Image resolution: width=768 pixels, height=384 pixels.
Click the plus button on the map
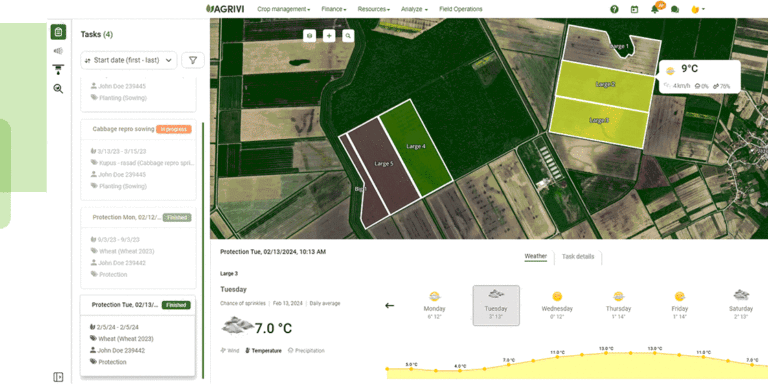[x=329, y=36]
